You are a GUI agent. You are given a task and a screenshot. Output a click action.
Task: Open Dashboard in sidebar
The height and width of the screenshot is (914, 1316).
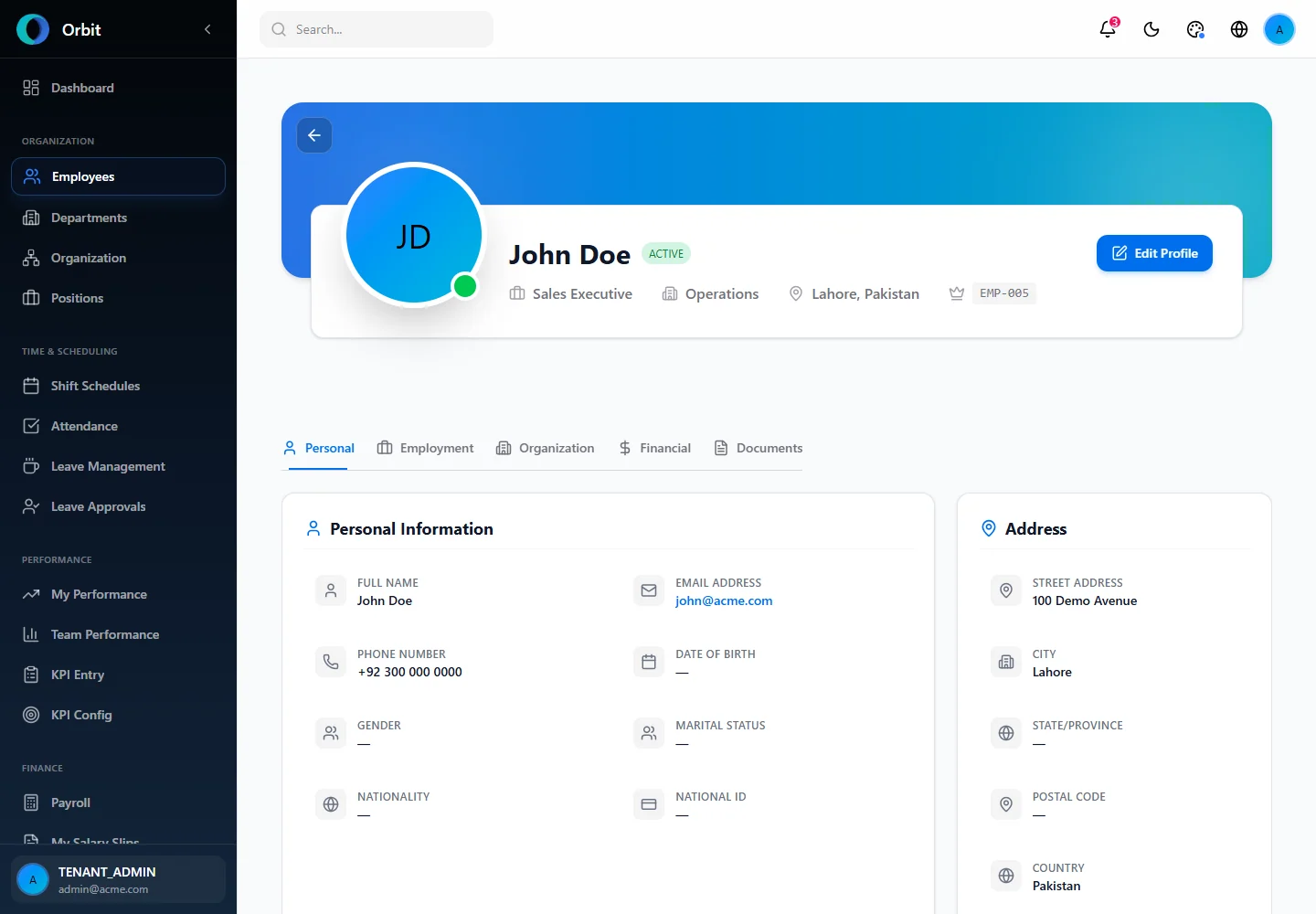pyautogui.click(x=118, y=88)
